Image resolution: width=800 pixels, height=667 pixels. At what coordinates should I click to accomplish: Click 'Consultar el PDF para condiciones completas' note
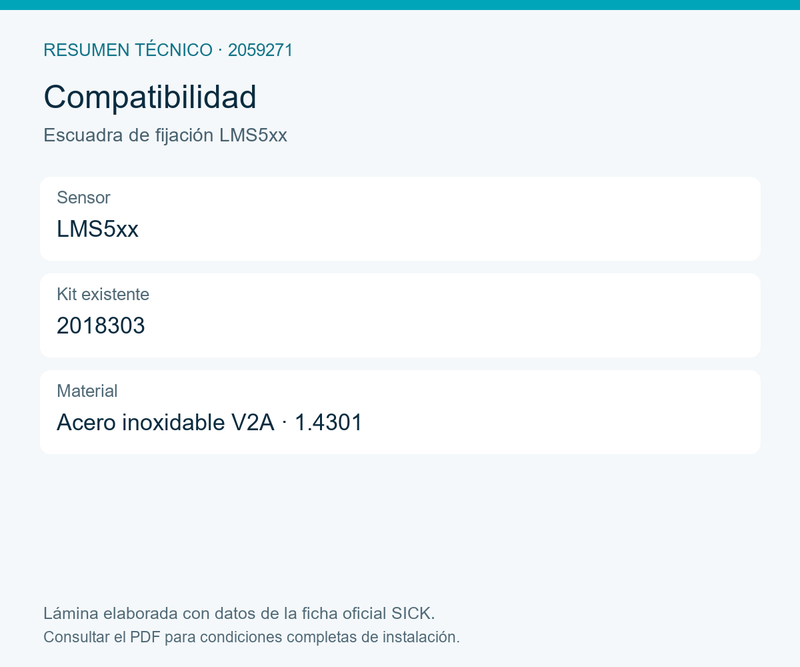[x=202, y=637]
